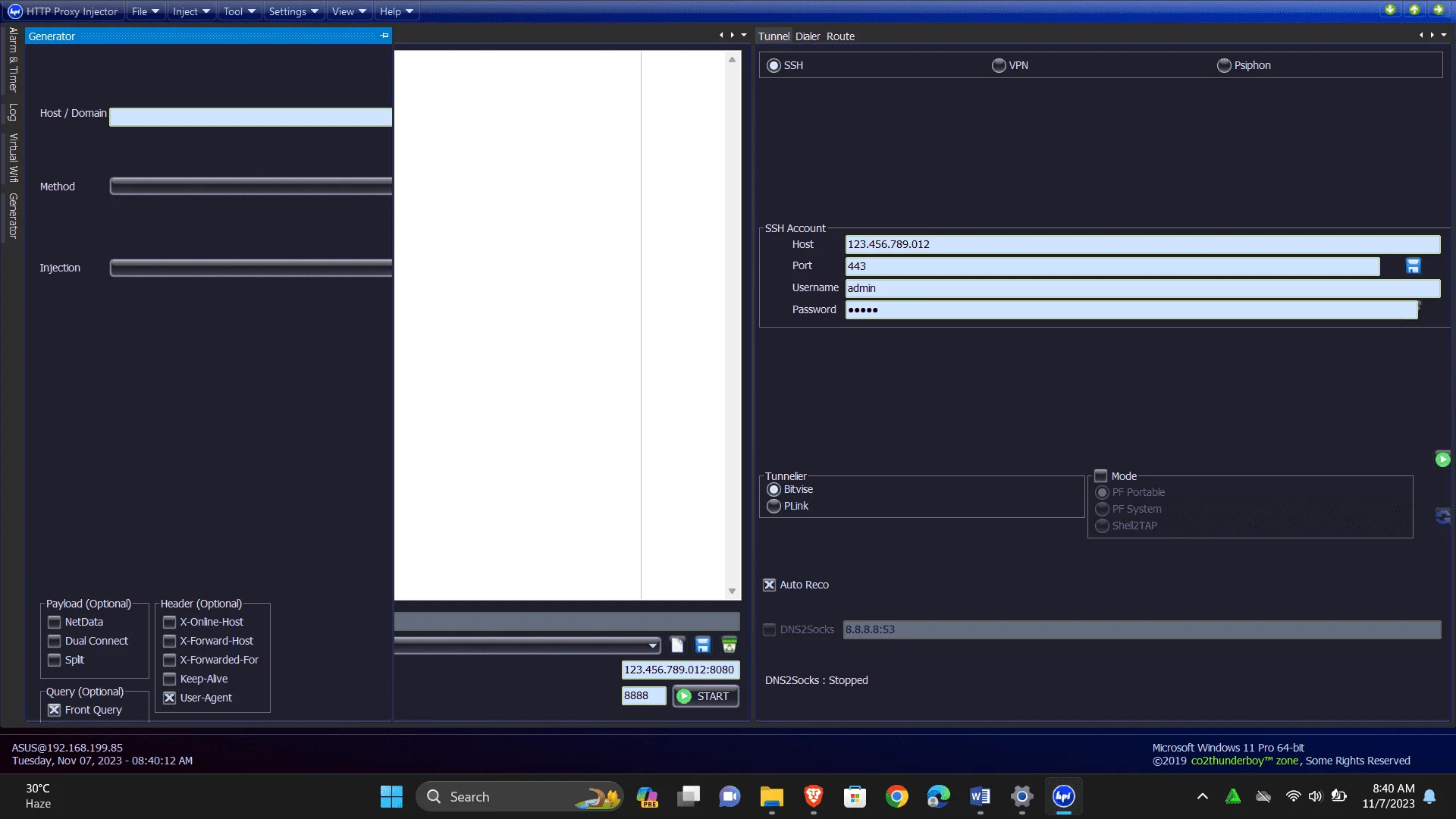Open the Inject menu
This screenshot has height=819, width=1456.
[190, 11]
